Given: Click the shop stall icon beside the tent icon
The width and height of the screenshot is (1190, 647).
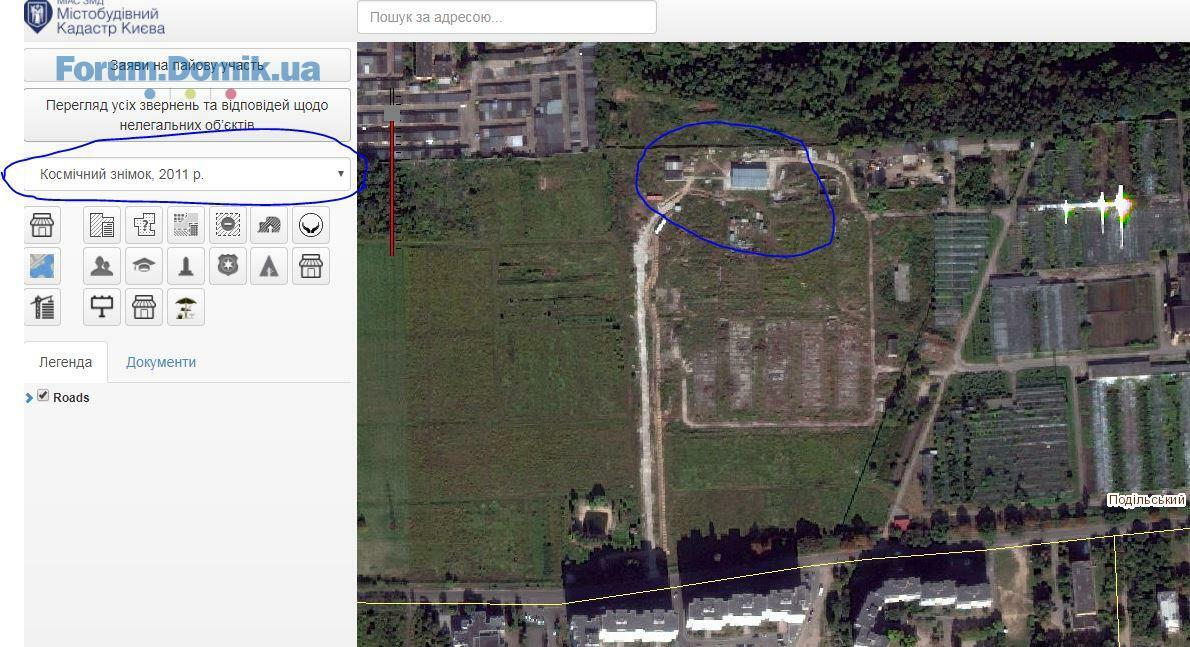Looking at the screenshot, I should pos(310,266).
